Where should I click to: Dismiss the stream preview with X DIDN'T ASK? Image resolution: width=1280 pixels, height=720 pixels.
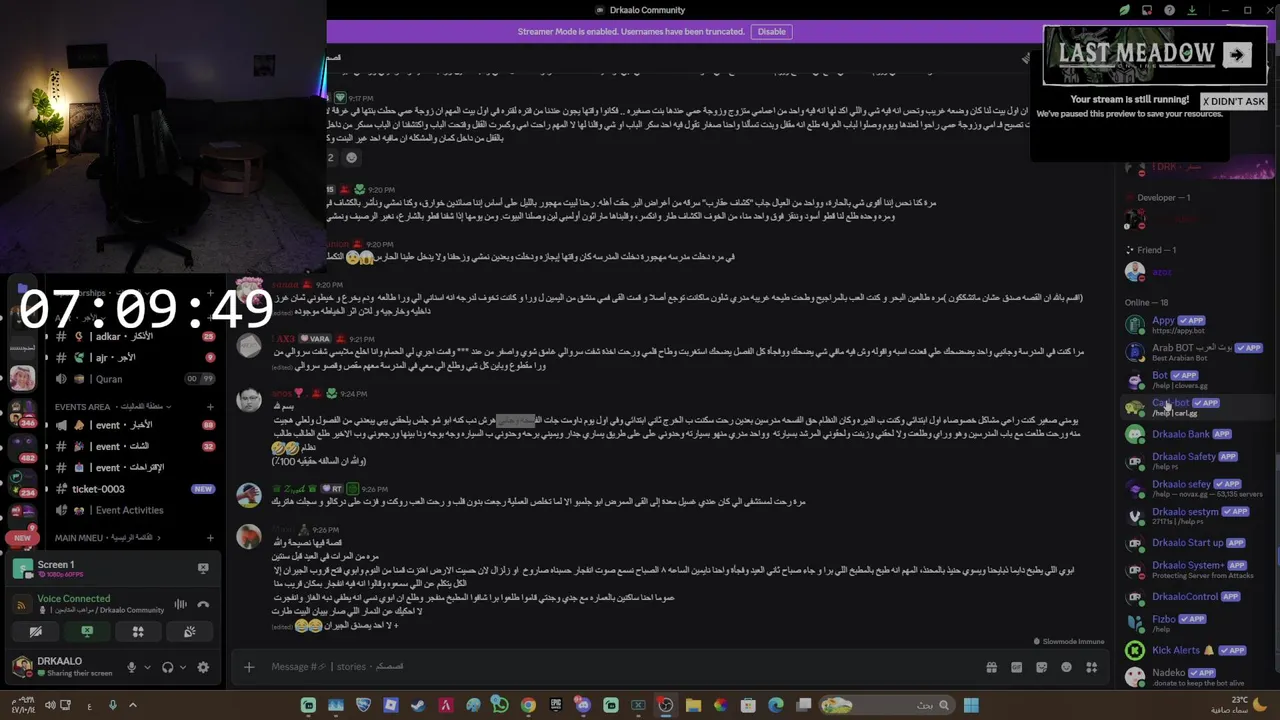(1233, 101)
